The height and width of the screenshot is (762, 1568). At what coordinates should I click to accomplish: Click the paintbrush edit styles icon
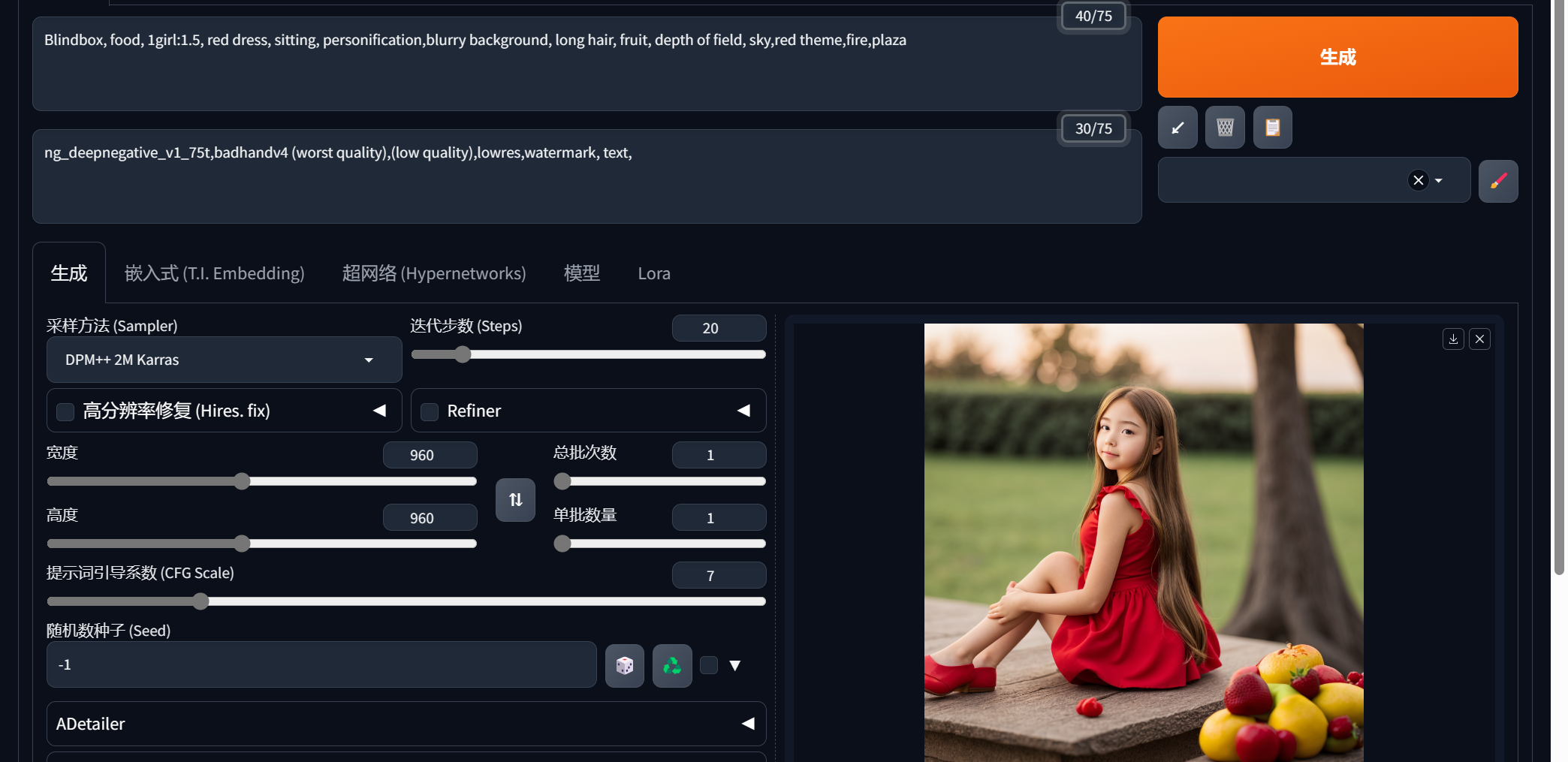[1497, 181]
